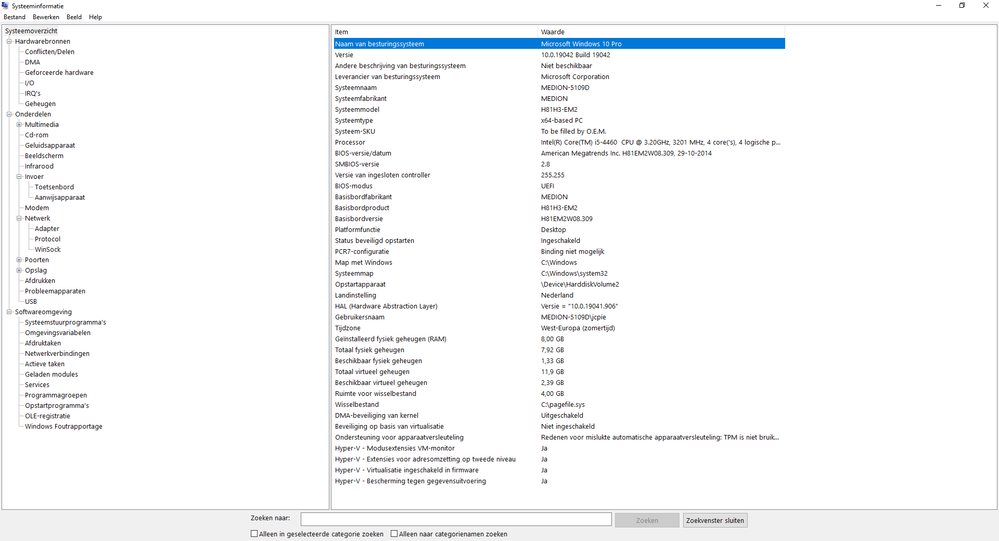This screenshot has width=999, height=541.
Task: Click the 'Zoekvenster sluiten' button
Action: pos(714,520)
